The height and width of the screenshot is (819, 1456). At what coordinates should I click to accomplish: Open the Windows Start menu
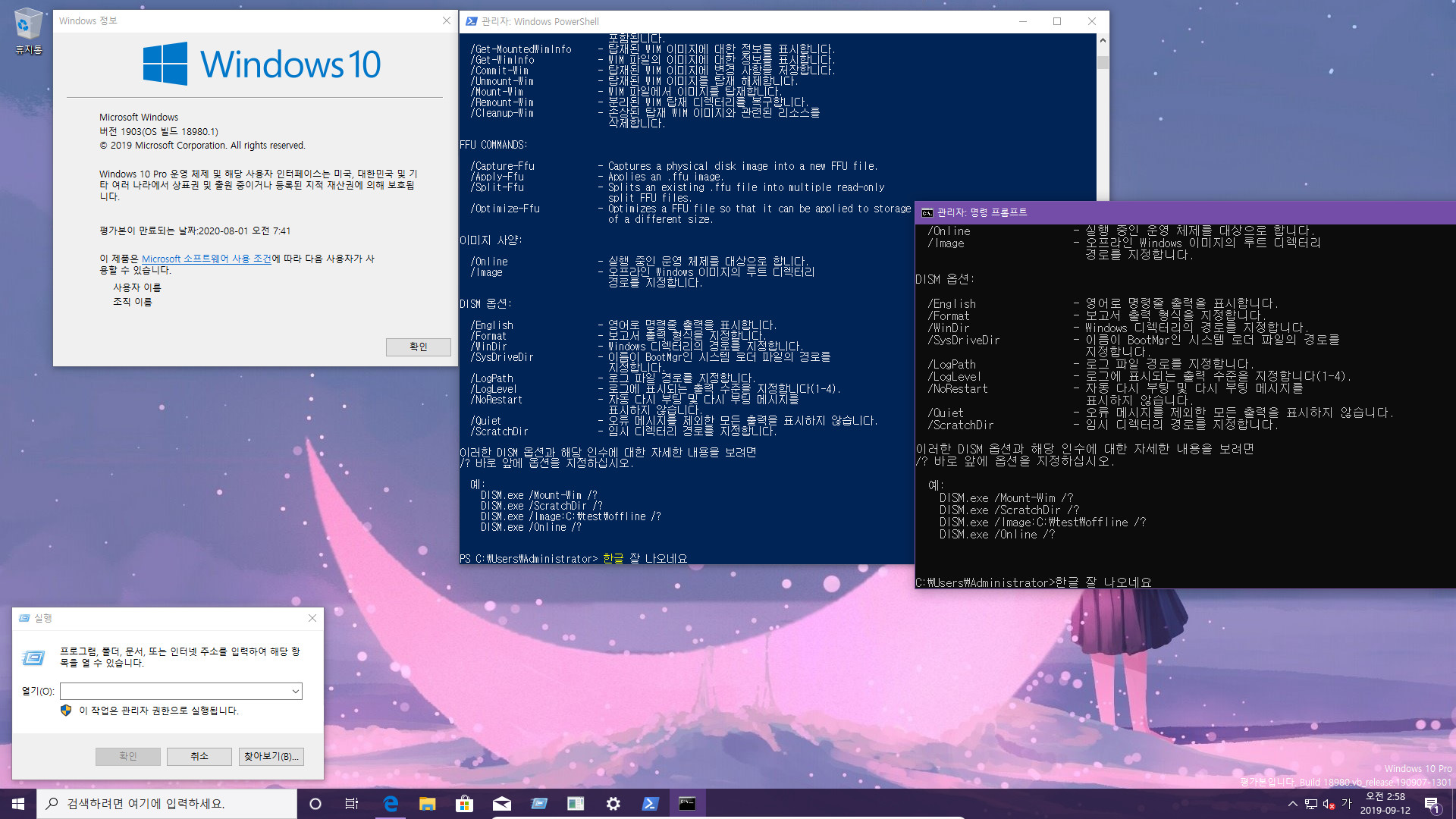[18, 804]
